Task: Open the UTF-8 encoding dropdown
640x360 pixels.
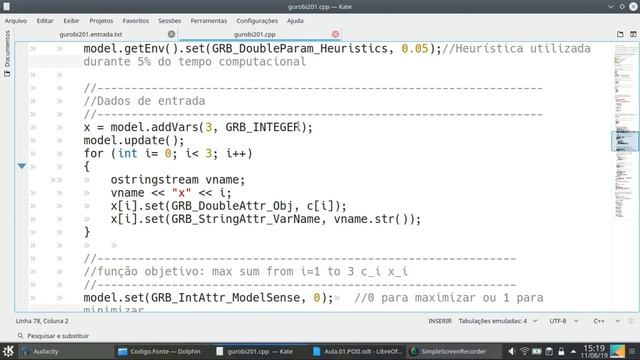Action: pos(564,321)
